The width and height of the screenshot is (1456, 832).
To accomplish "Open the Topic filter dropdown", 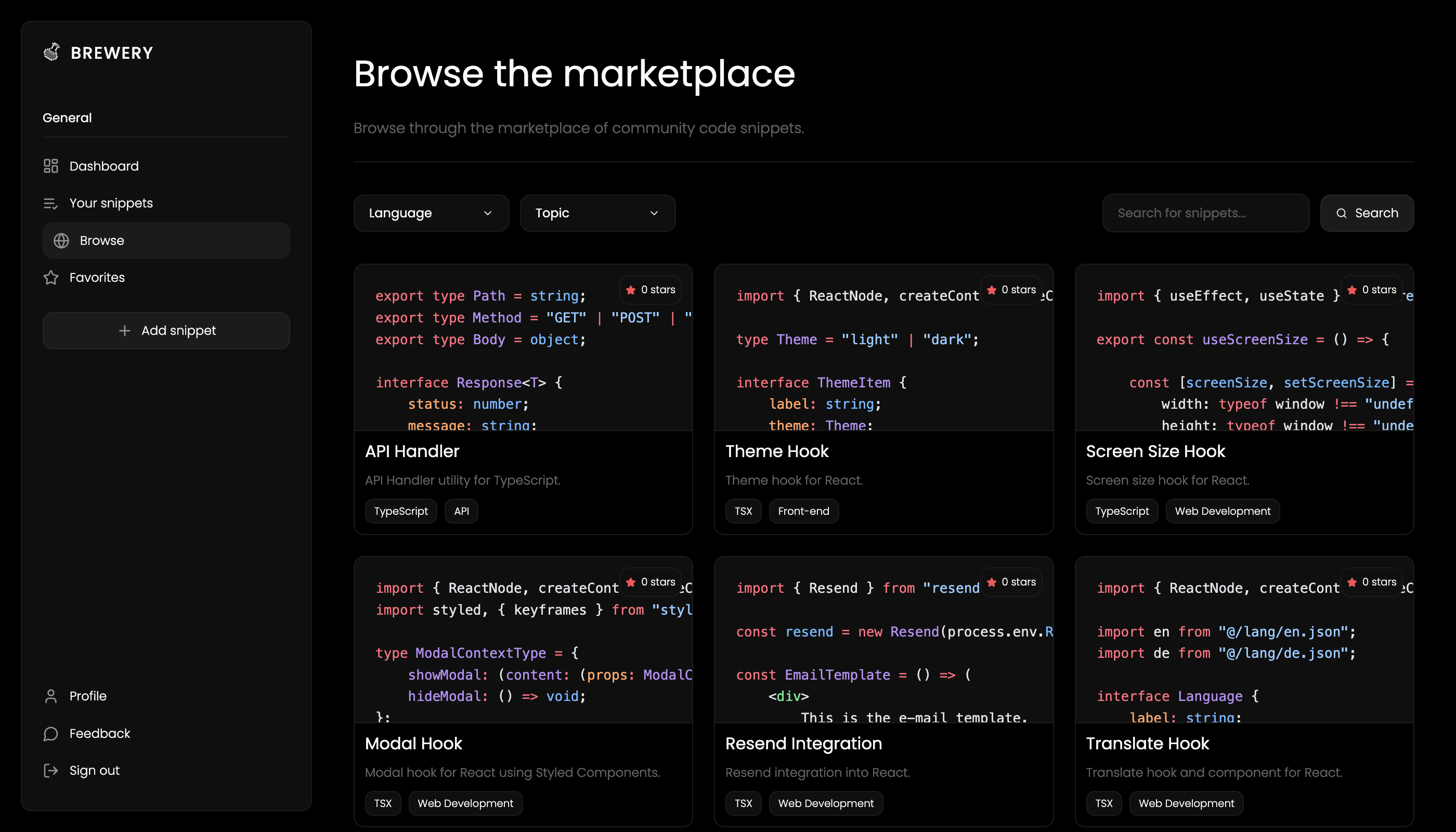I will [x=597, y=213].
